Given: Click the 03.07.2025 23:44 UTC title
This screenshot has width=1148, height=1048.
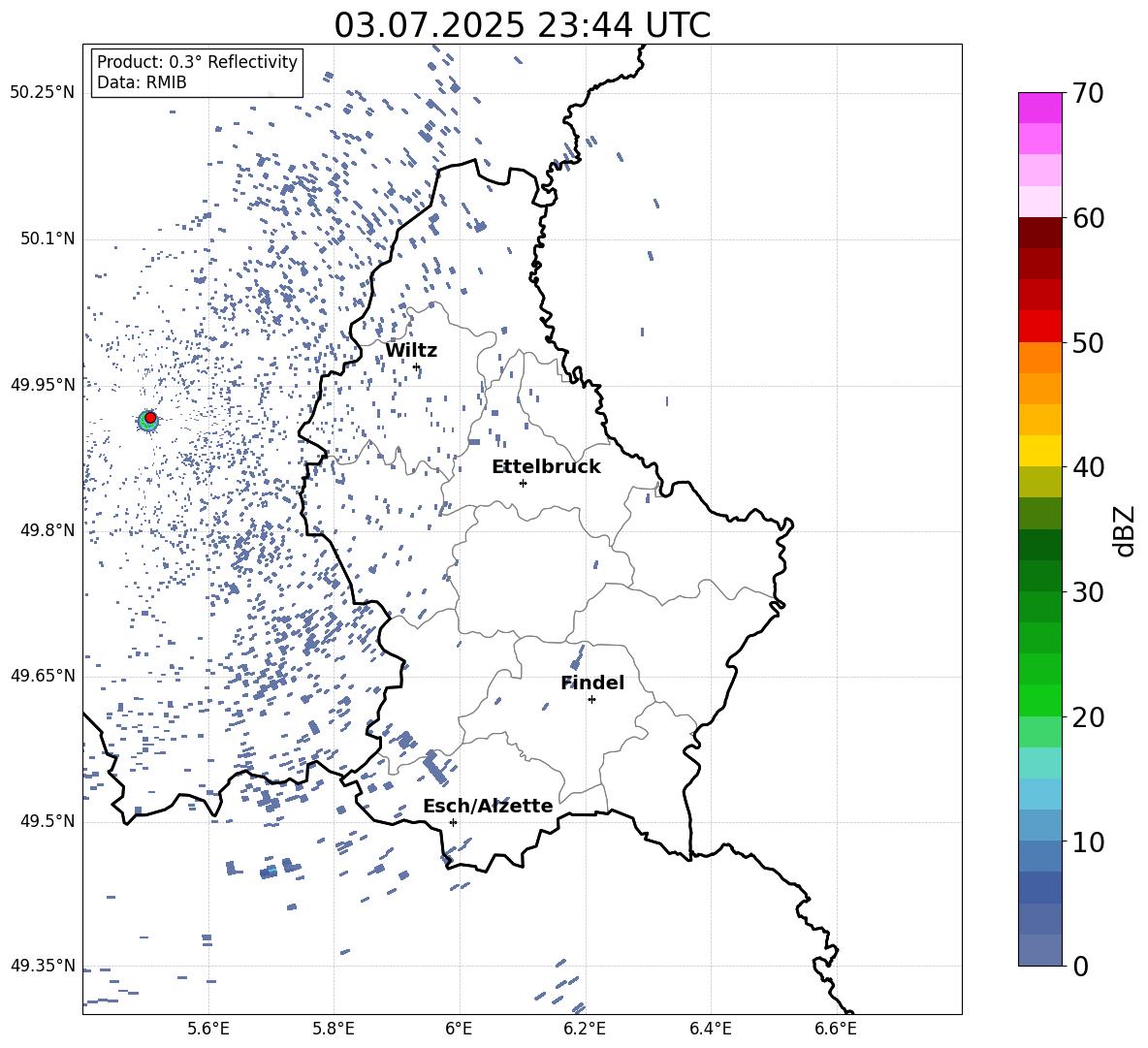Looking at the screenshot, I should [x=522, y=25].
